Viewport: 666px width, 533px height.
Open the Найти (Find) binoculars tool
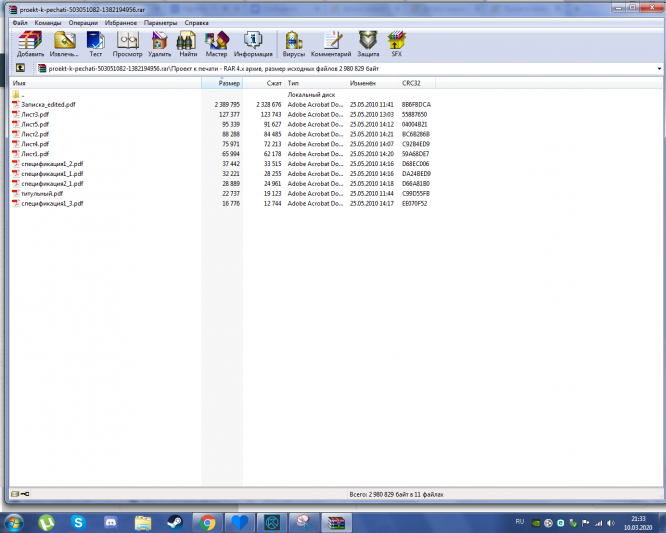point(188,44)
